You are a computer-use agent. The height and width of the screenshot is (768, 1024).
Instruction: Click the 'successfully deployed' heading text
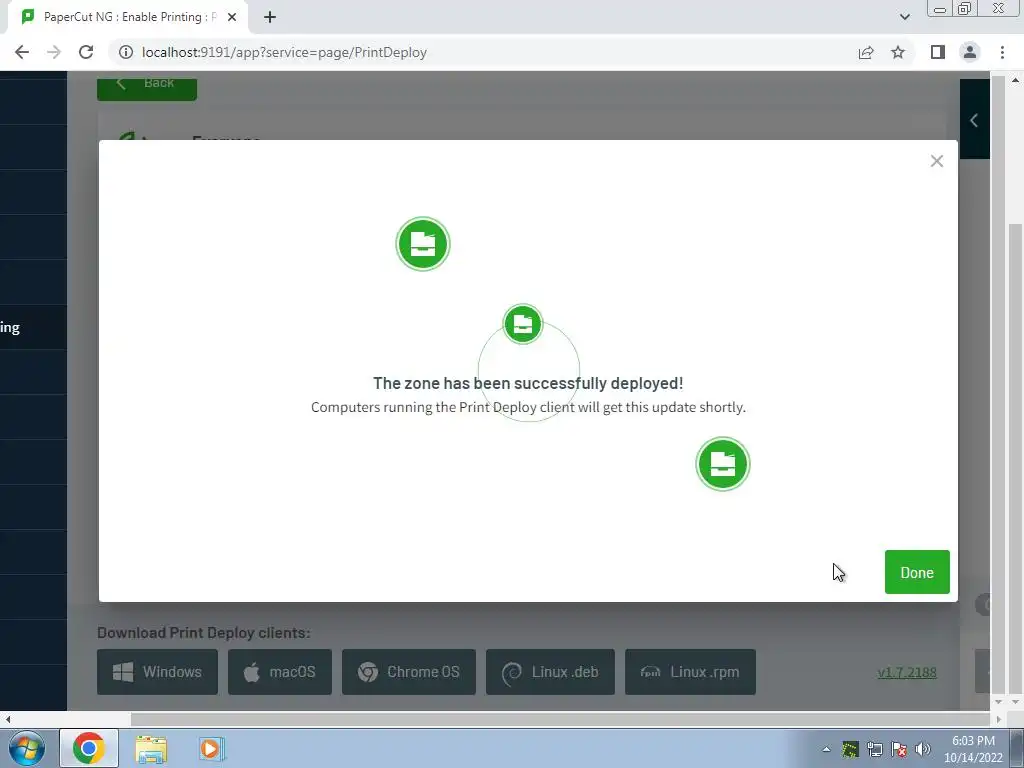click(x=528, y=383)
